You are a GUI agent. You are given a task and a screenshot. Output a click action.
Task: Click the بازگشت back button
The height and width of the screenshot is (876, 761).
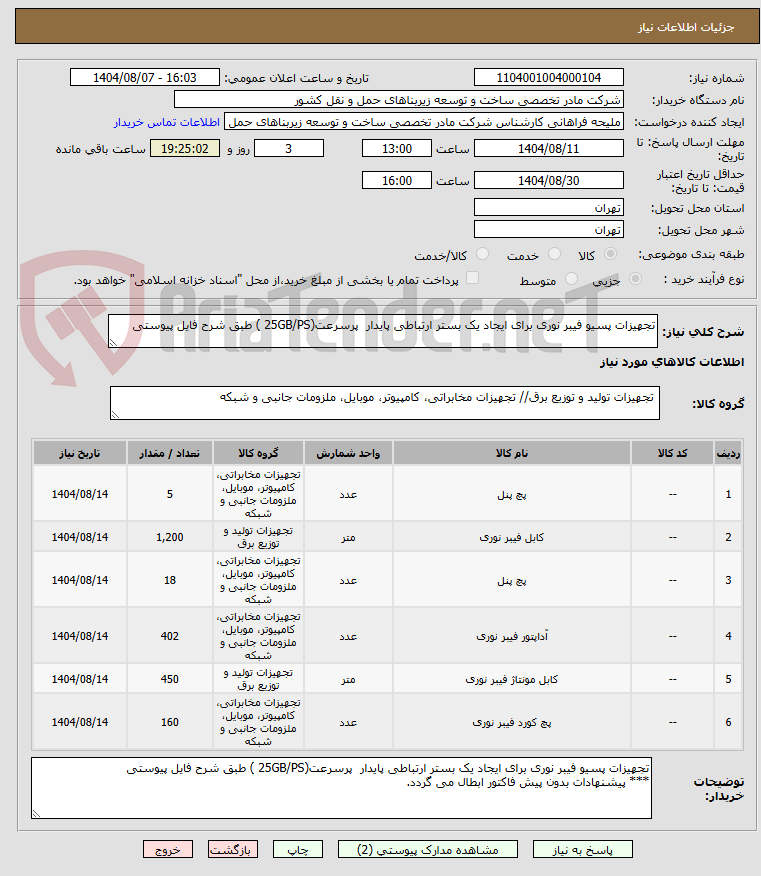point(233,850)
